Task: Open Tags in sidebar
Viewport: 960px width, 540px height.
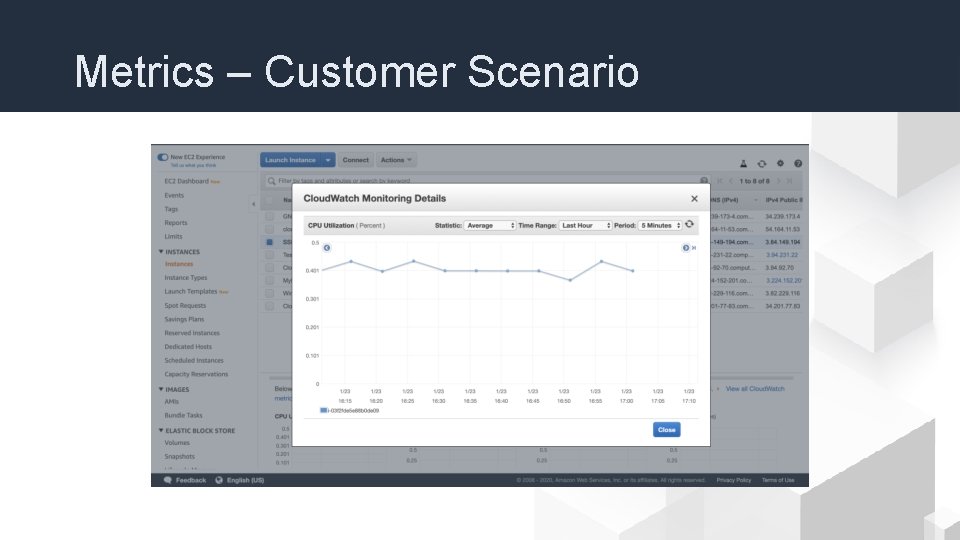Action: pyautogui.click(x=171, y=209)
